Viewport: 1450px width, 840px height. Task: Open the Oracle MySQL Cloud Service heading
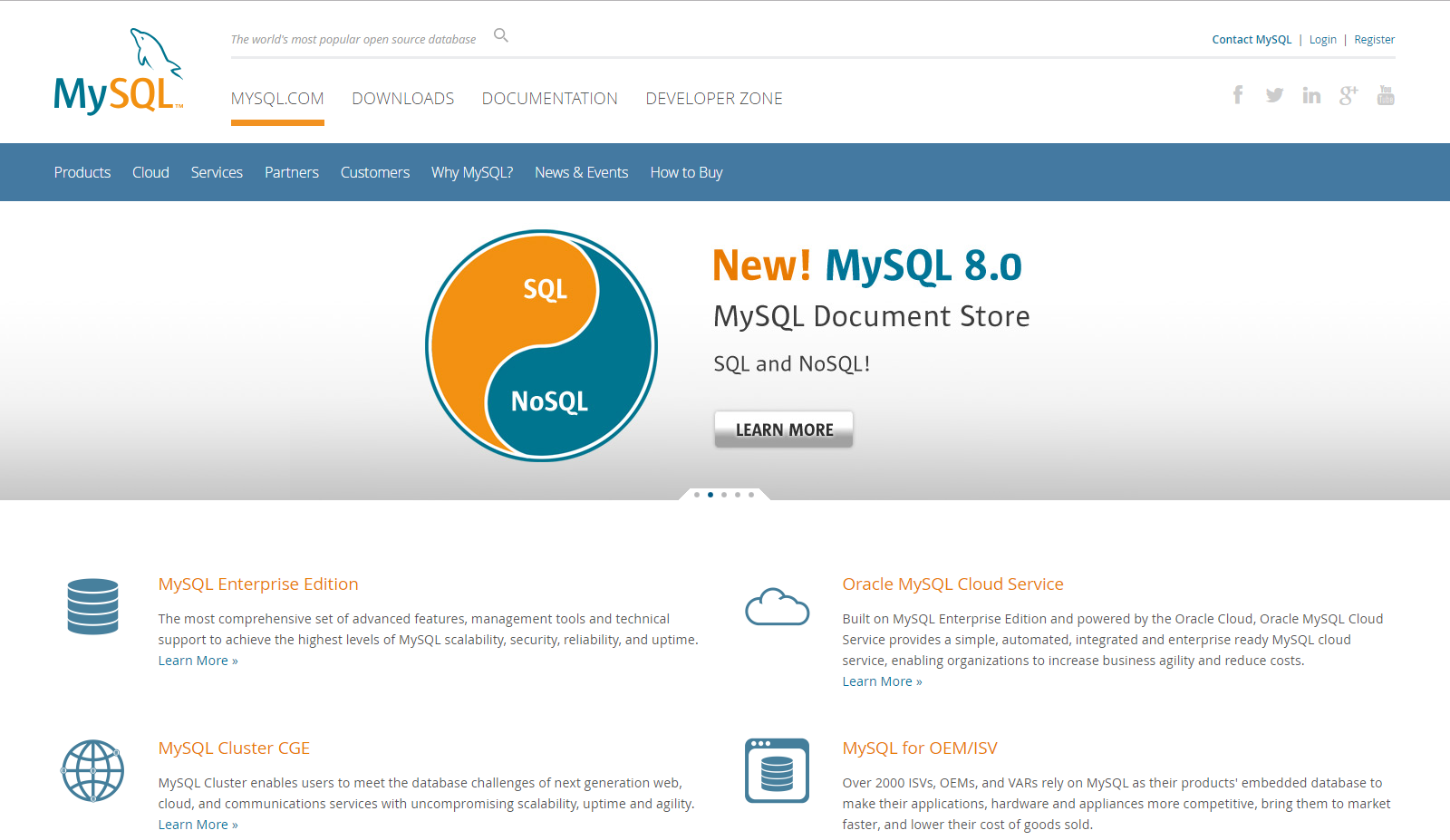pos(952,584)
